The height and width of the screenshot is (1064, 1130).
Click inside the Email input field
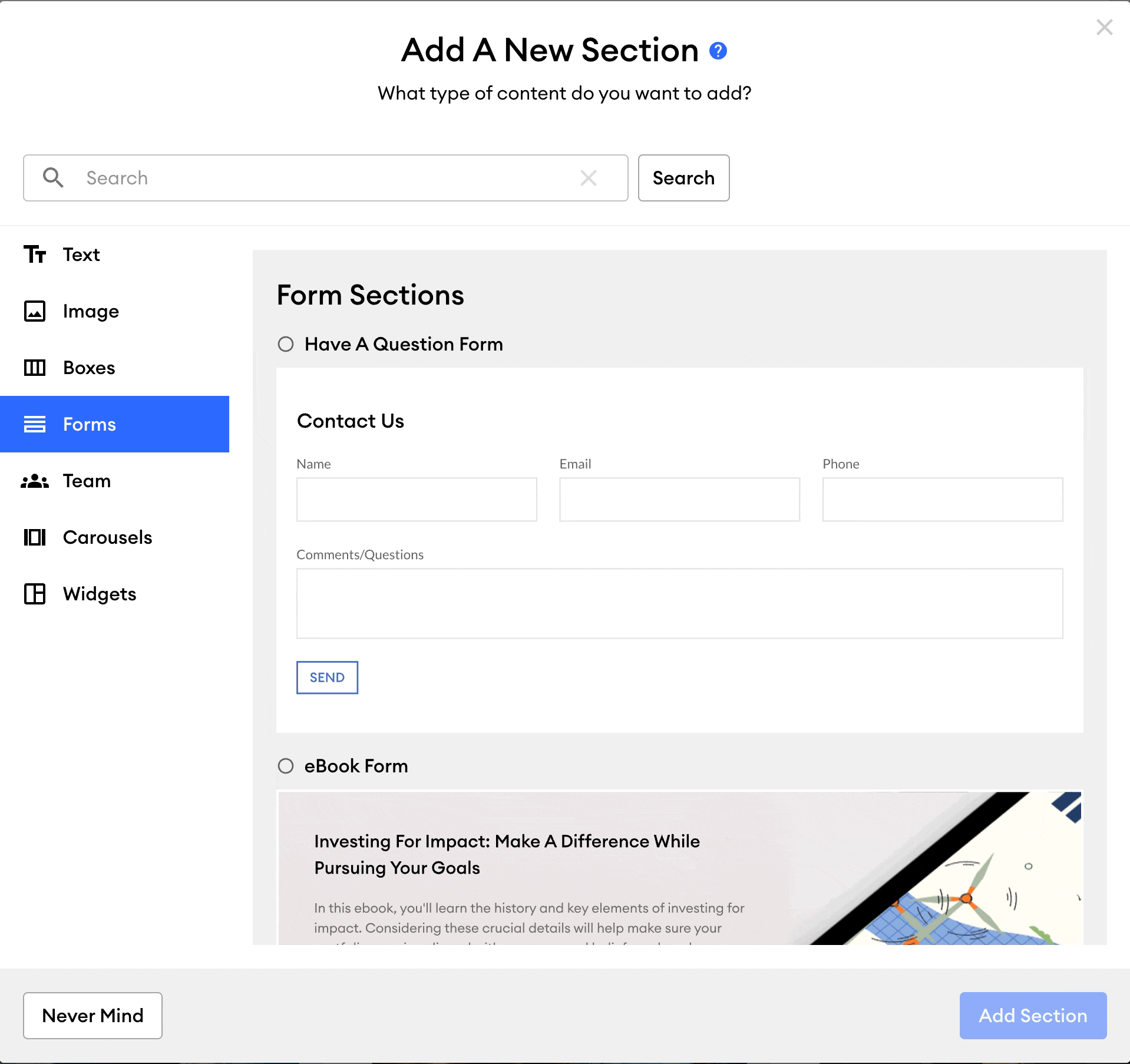pos(679,499)
